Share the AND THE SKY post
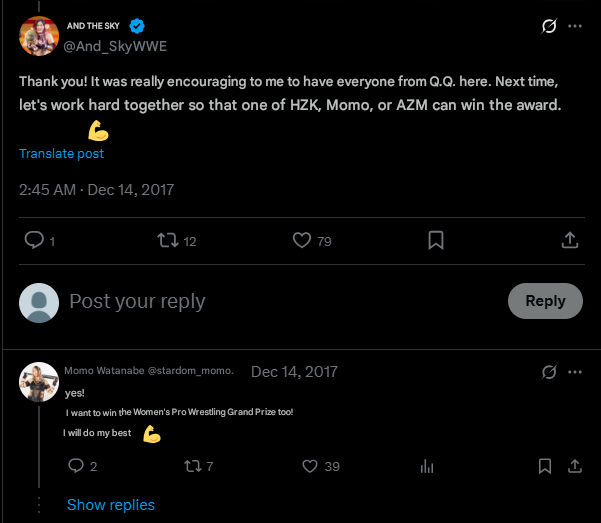 pos(569,240)
